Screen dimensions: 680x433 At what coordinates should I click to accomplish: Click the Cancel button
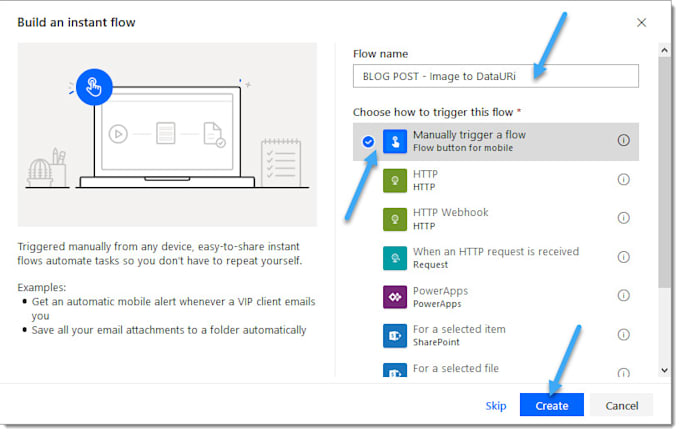tap(621, 405)
